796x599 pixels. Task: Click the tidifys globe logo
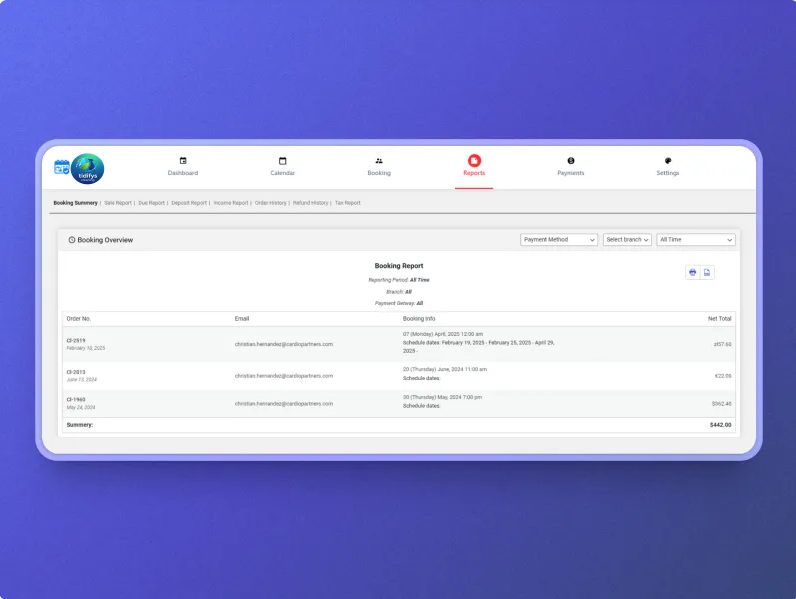pyautogui.click(x=88, y=169)
